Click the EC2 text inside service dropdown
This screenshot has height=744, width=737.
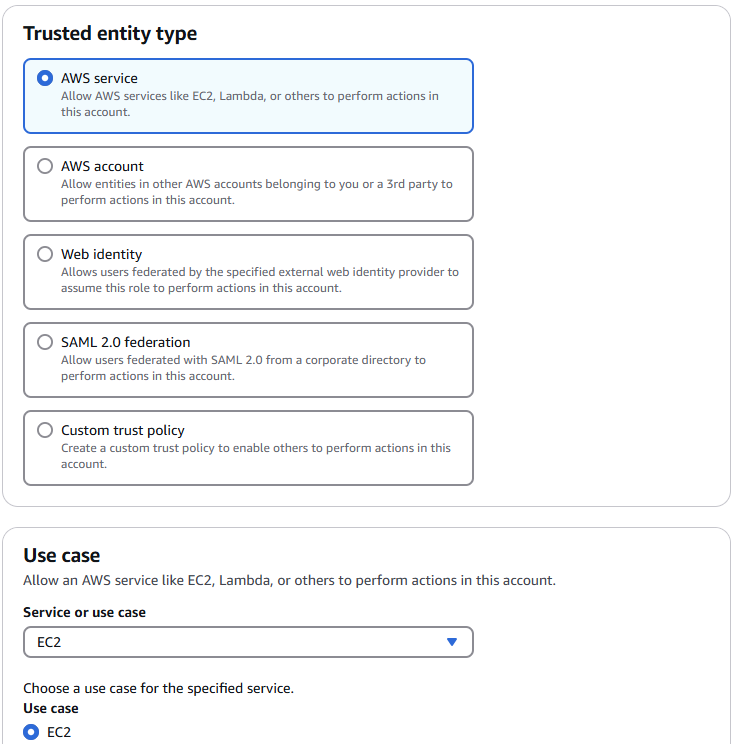(x=49, y=642)
